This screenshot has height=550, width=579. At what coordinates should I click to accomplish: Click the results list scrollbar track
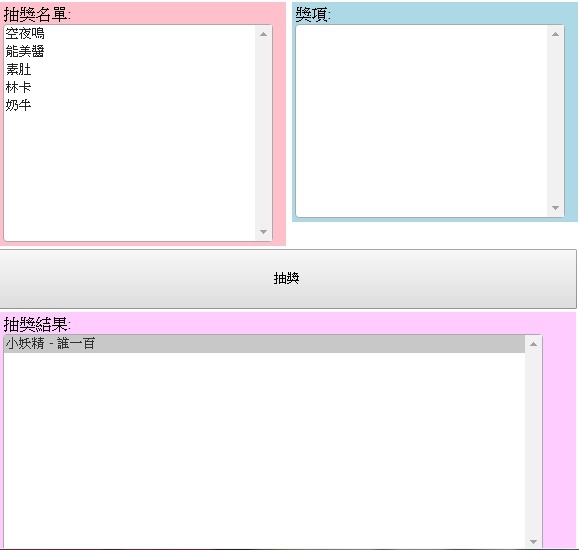[533, 443]
